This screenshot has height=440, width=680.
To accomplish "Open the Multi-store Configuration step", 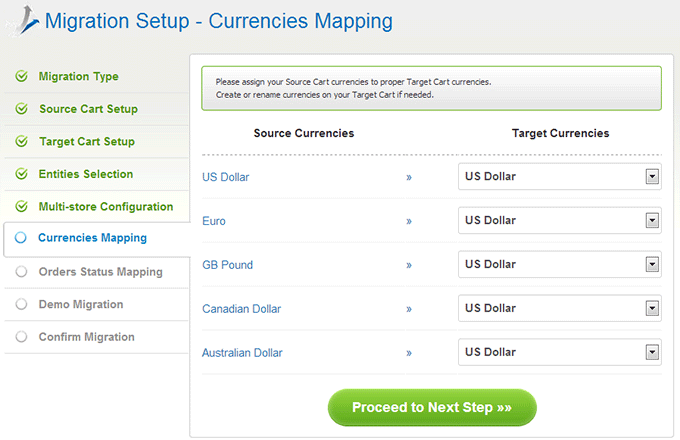I will [x=106, y=206].
